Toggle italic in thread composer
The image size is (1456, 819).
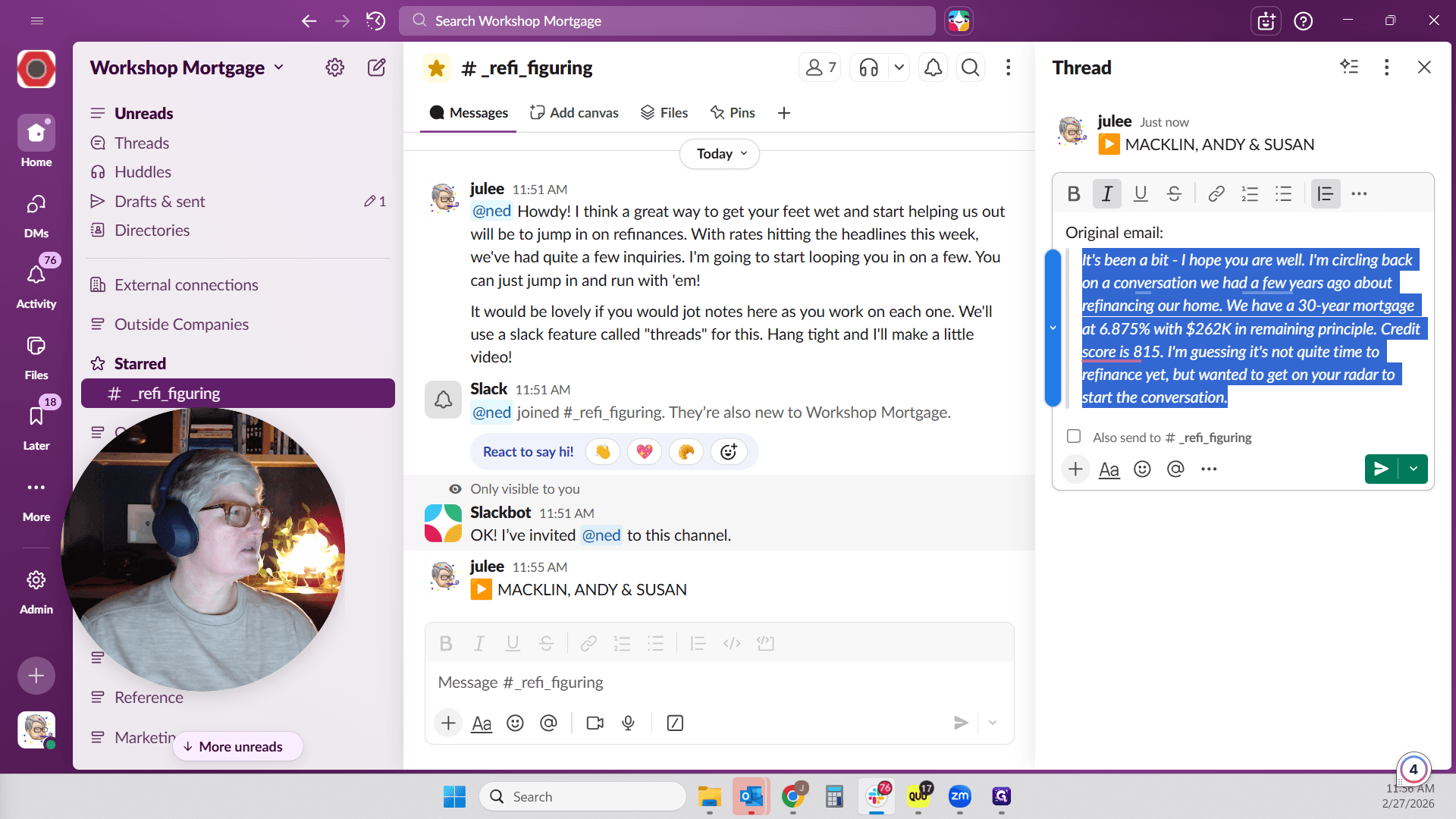[x=1107, y=194]
